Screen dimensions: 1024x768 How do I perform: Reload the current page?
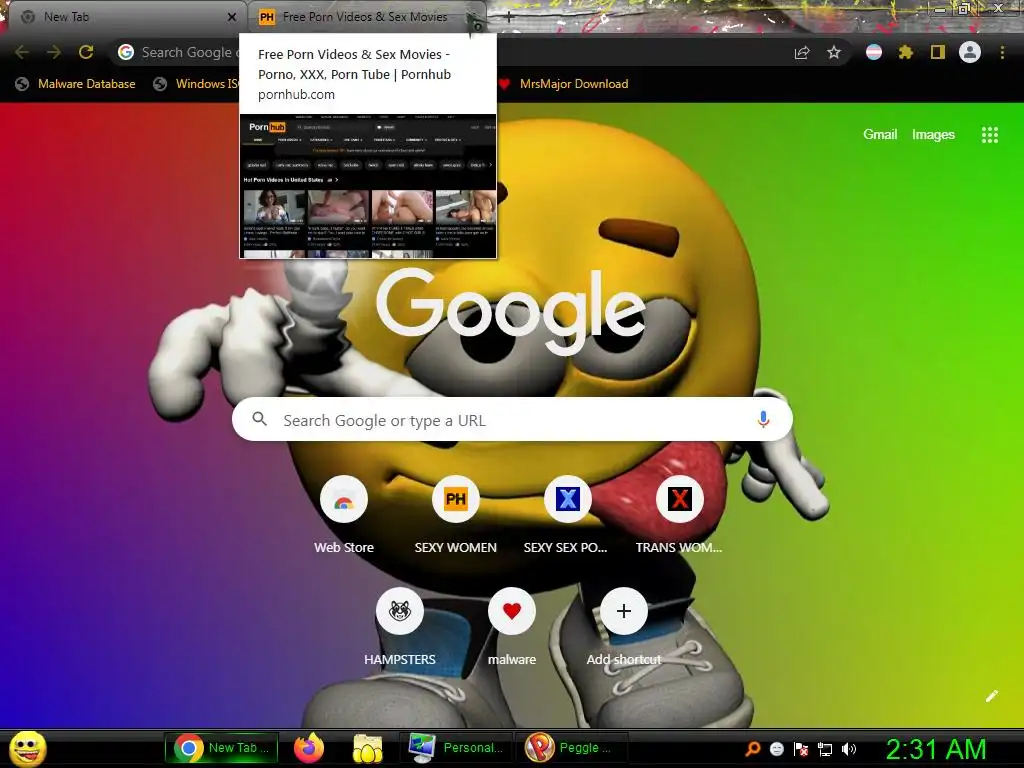pos(86,52)
